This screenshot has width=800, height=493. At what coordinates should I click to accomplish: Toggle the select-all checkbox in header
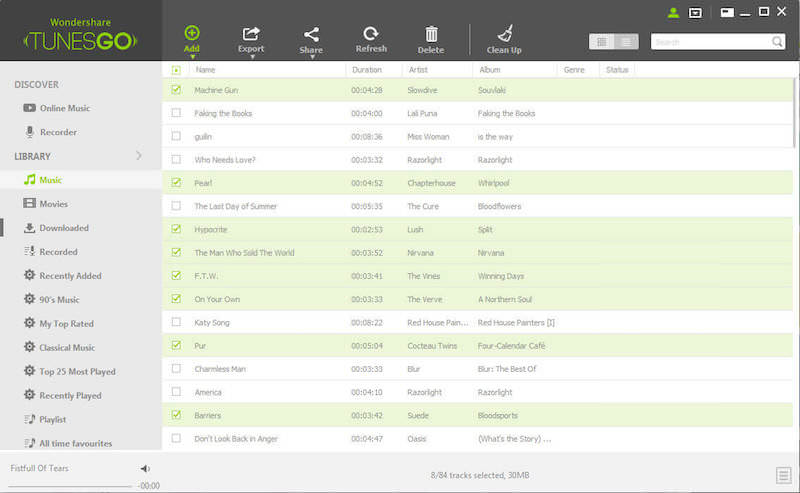coord(176,70)
